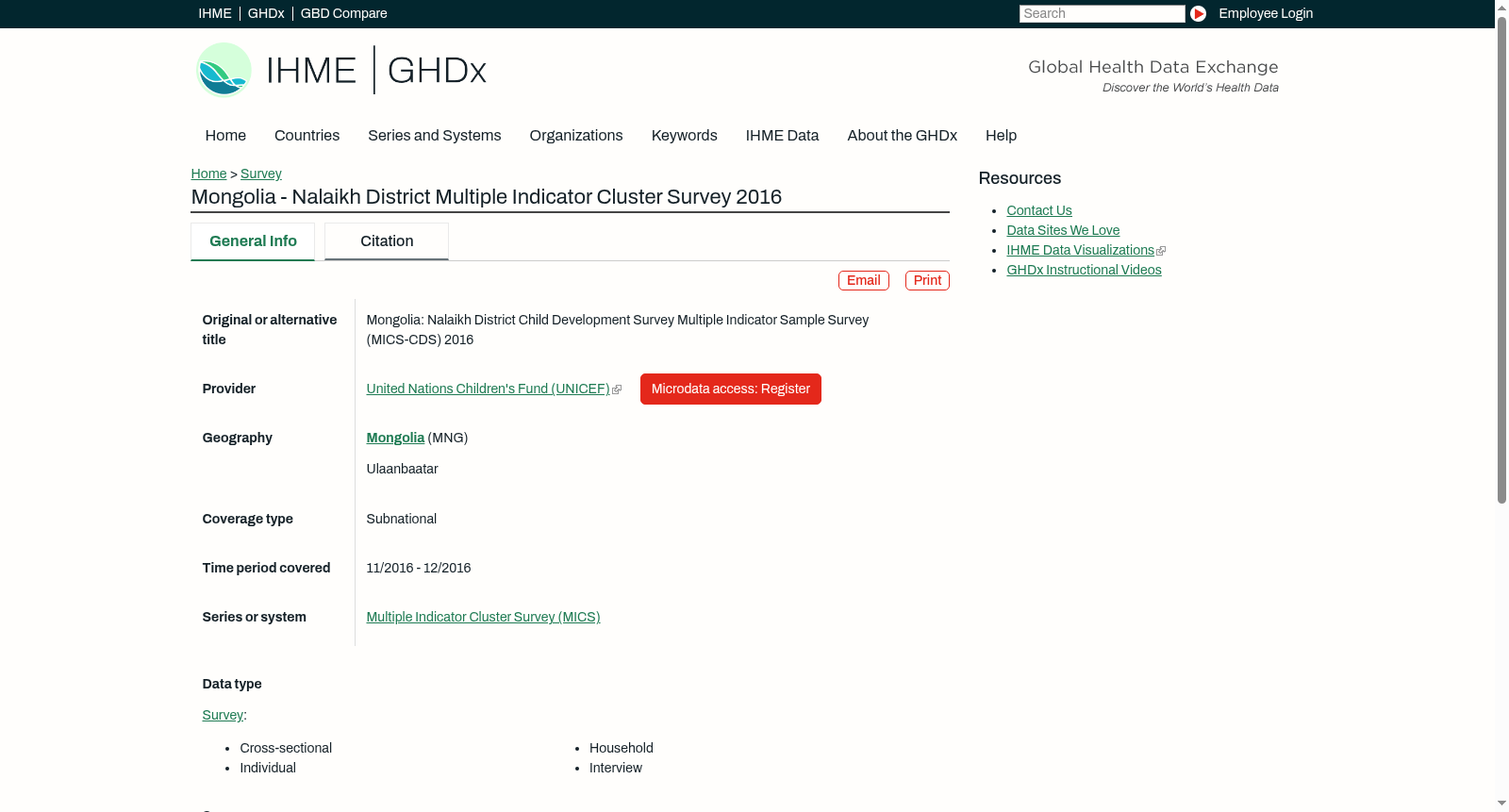Click the Household list item

621,748
